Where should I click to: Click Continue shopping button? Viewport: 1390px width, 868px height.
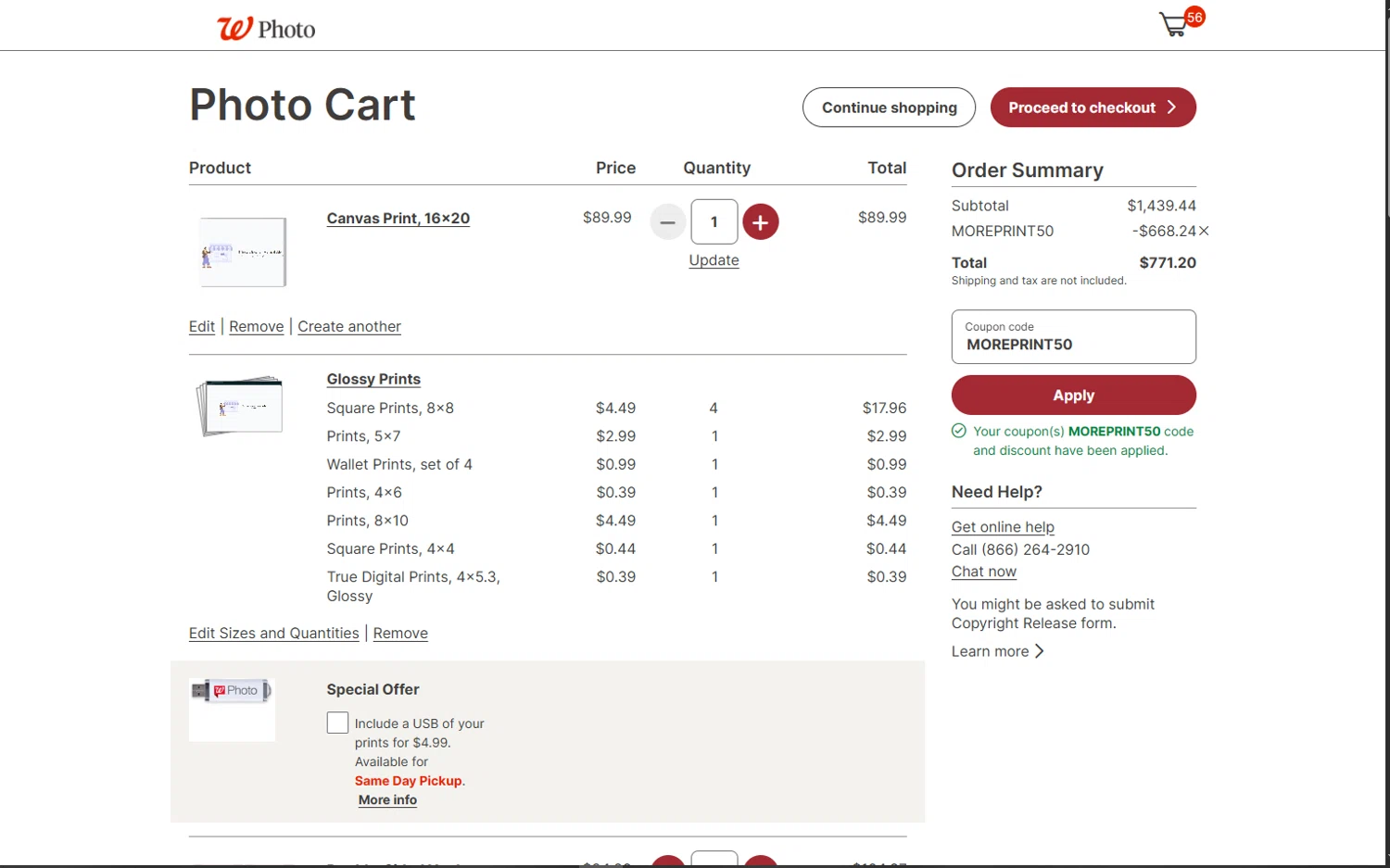[x=889, y=107]
